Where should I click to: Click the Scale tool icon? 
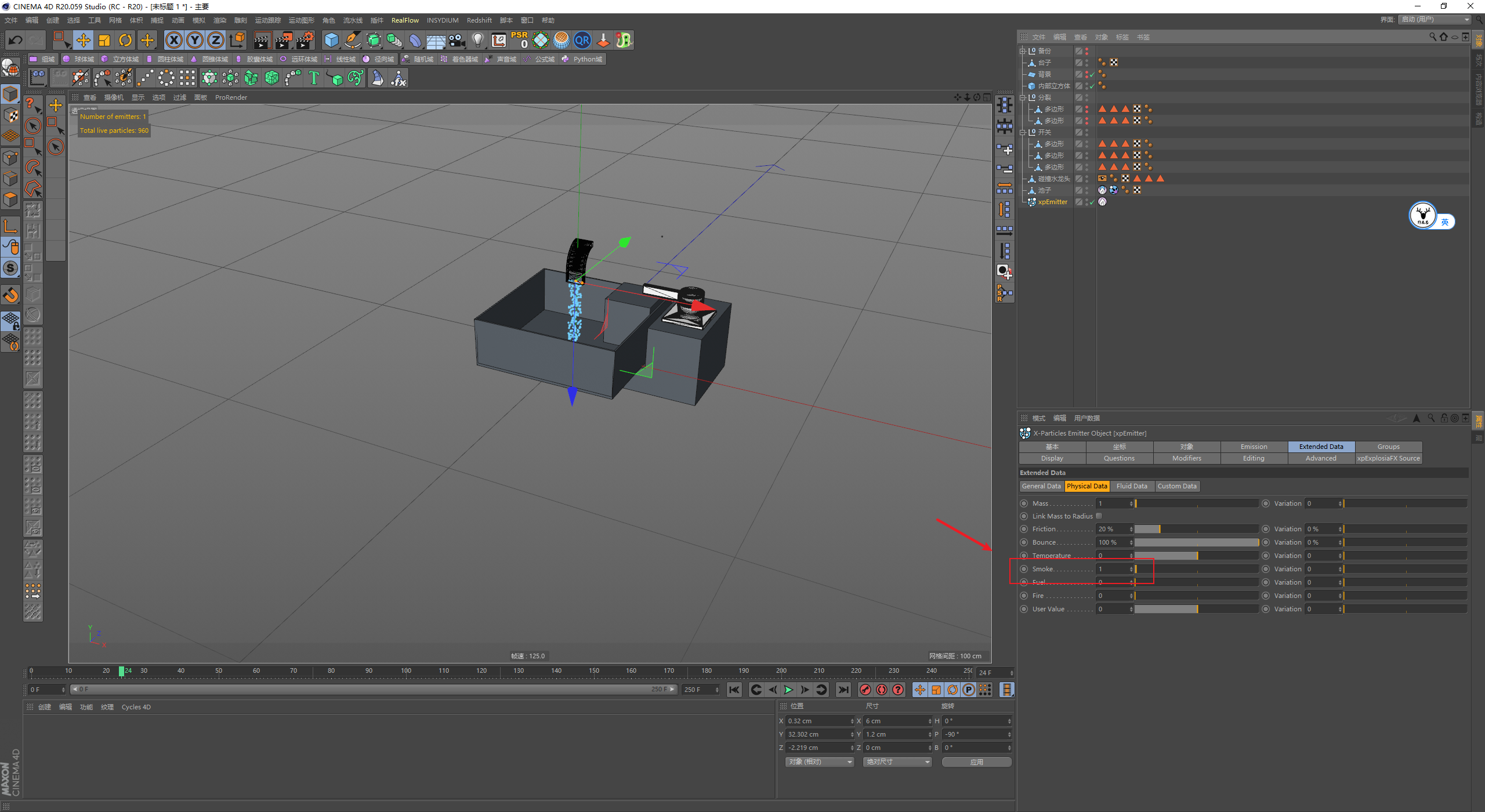(x=104, y=40)
